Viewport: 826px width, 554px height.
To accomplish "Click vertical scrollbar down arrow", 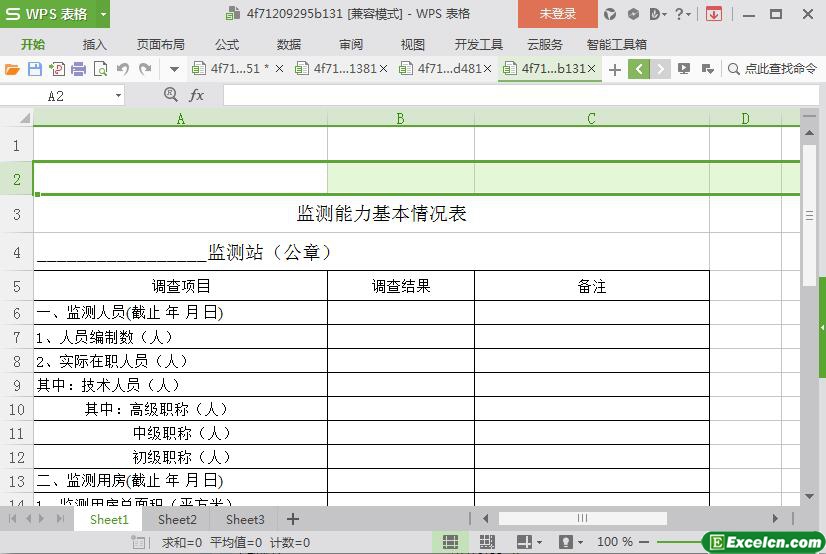I will (x=809, y=496).
